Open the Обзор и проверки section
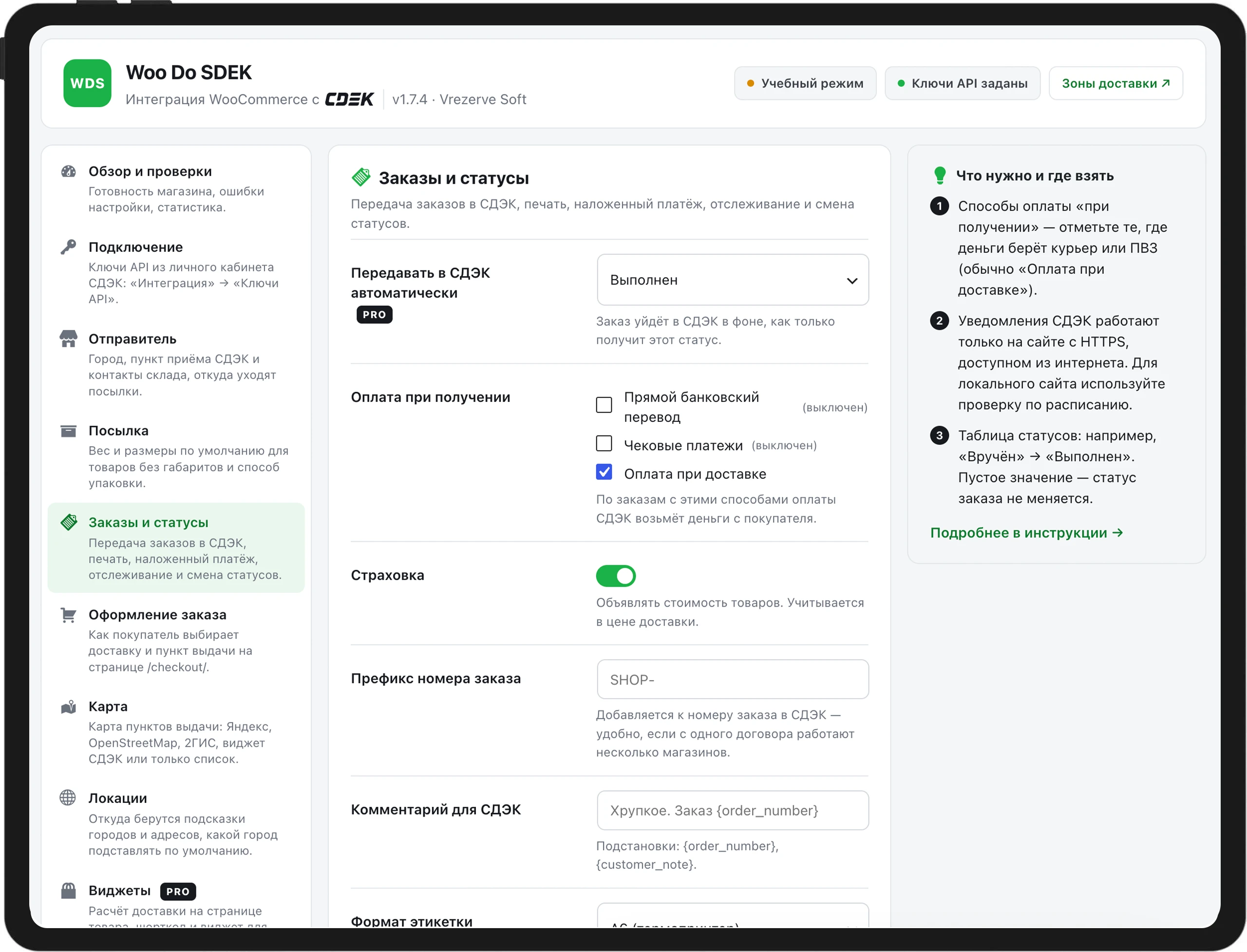The width and height of the screenshot is (1247, 952). coord(176,189)
